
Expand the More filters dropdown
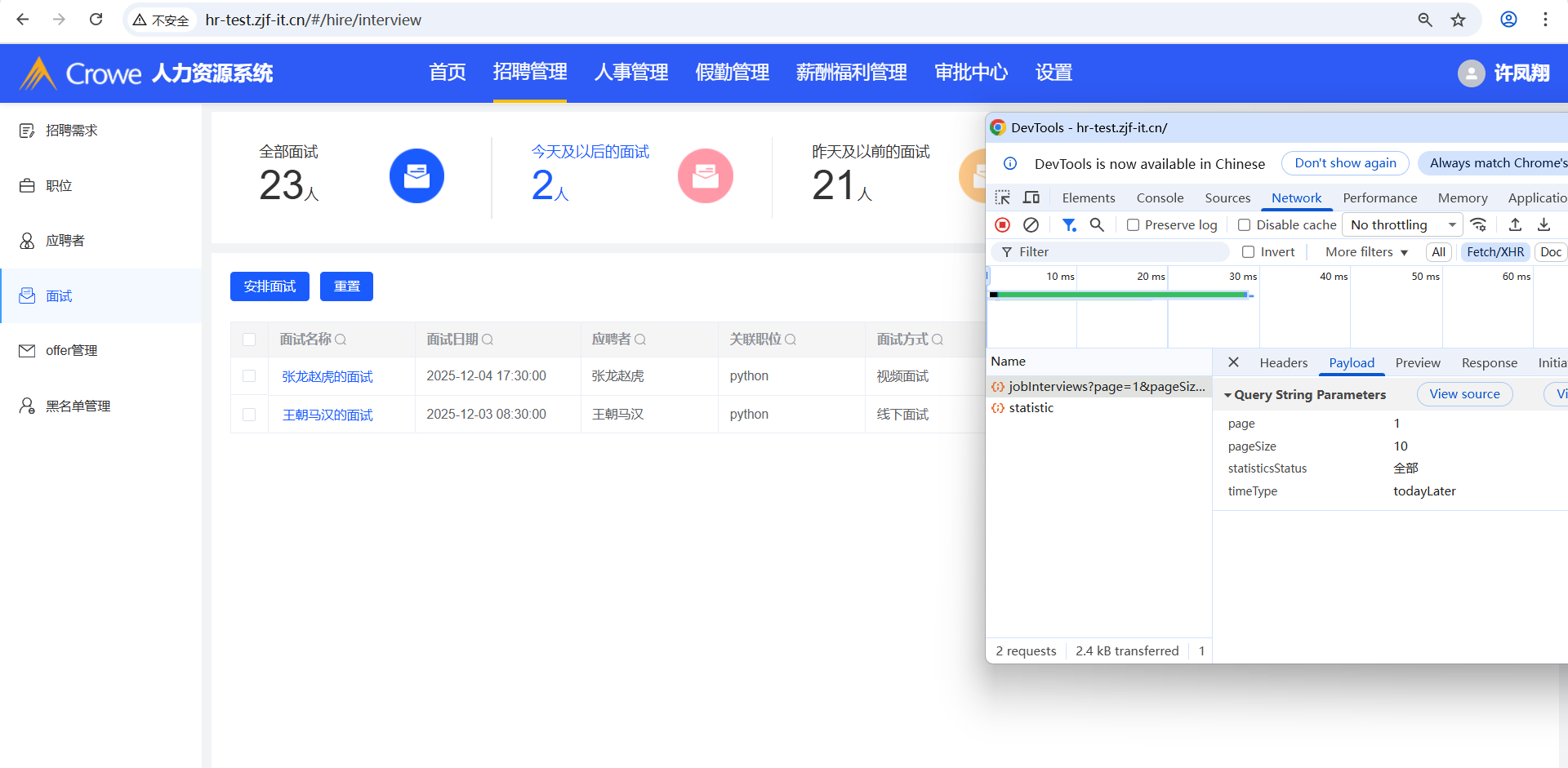point(1366,252)
